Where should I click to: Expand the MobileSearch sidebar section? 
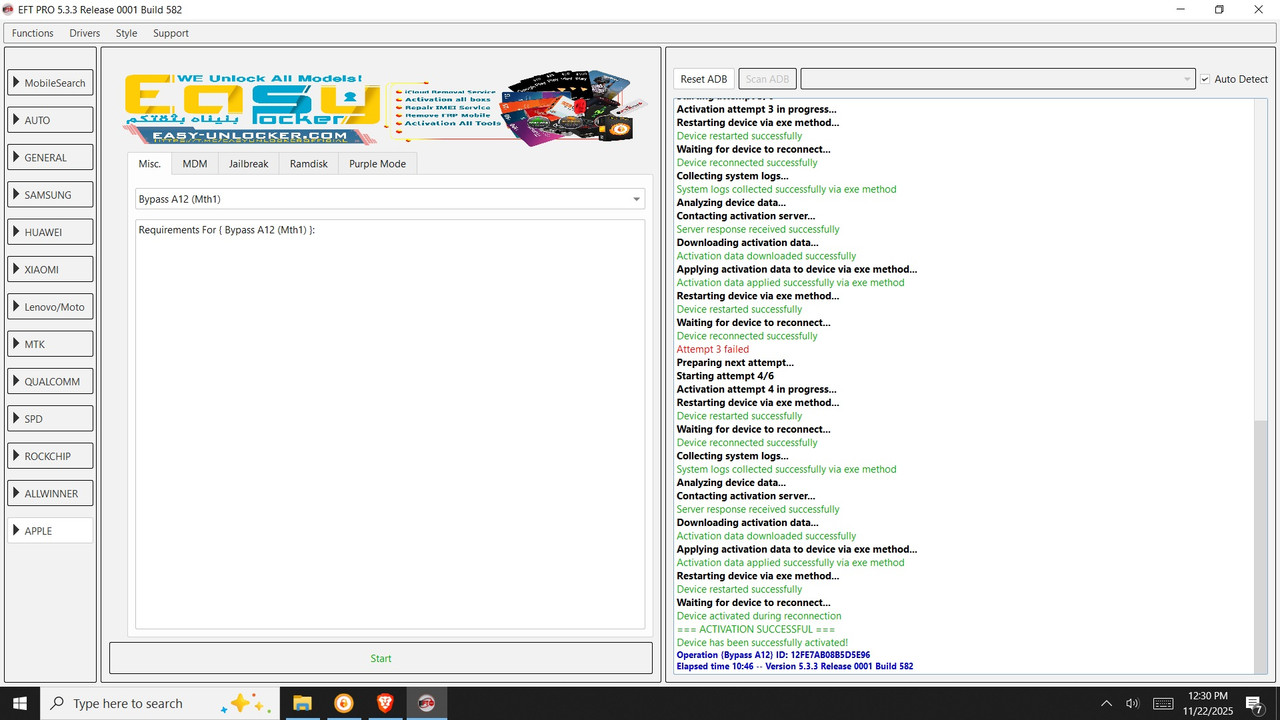pyautogui.click(x=51, y=83)
